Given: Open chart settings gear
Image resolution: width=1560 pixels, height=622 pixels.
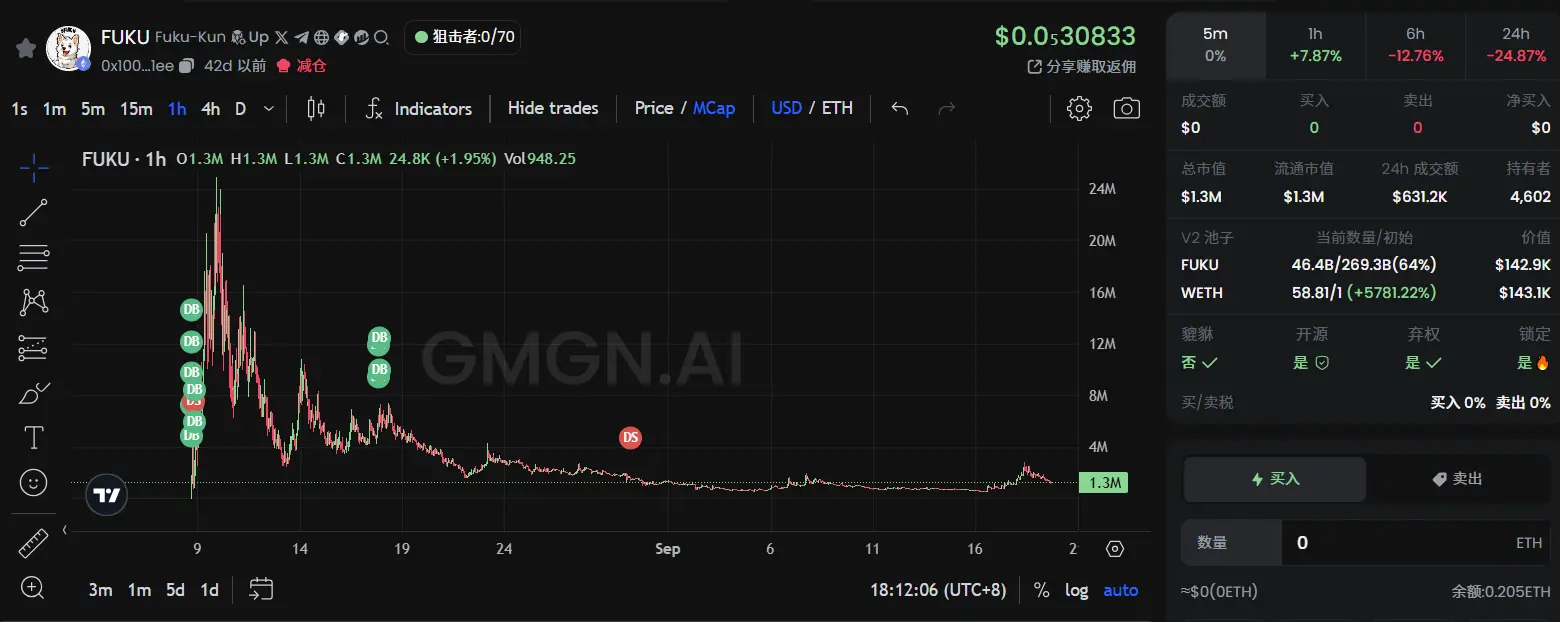Looking at the screenshot, I should 1079,108.
